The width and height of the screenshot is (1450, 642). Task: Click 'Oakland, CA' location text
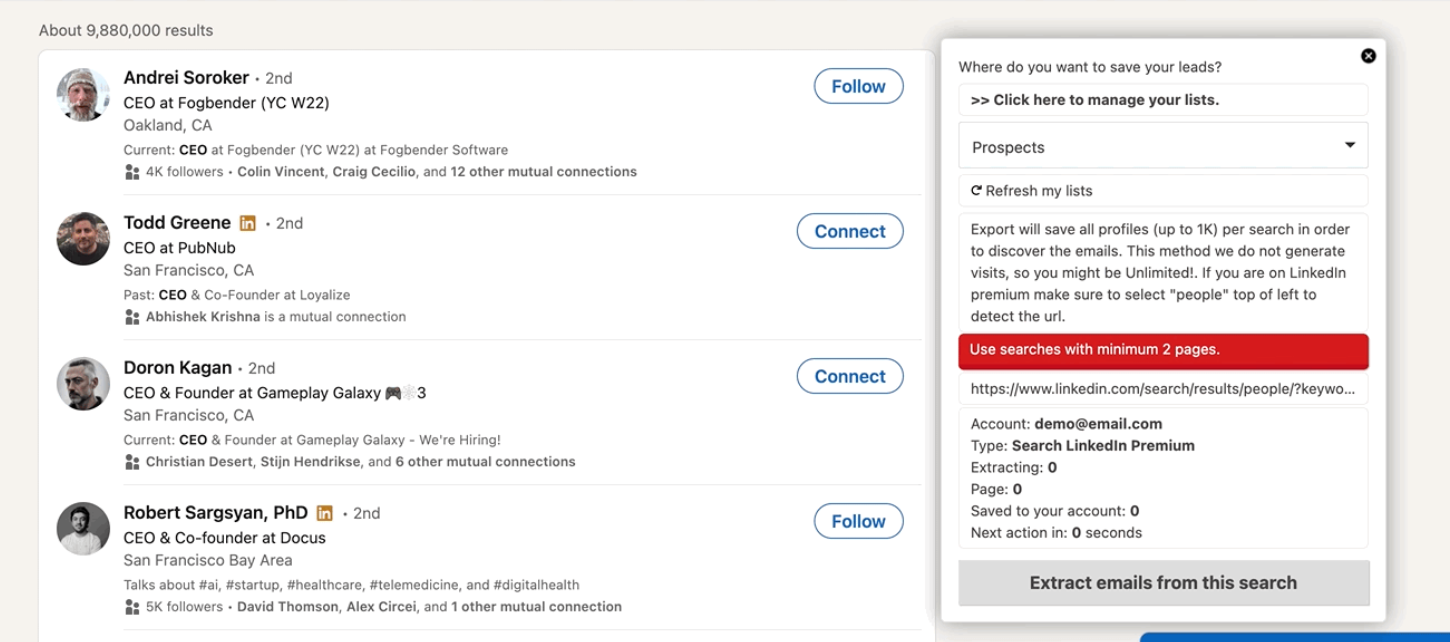[x=168, y=126]
